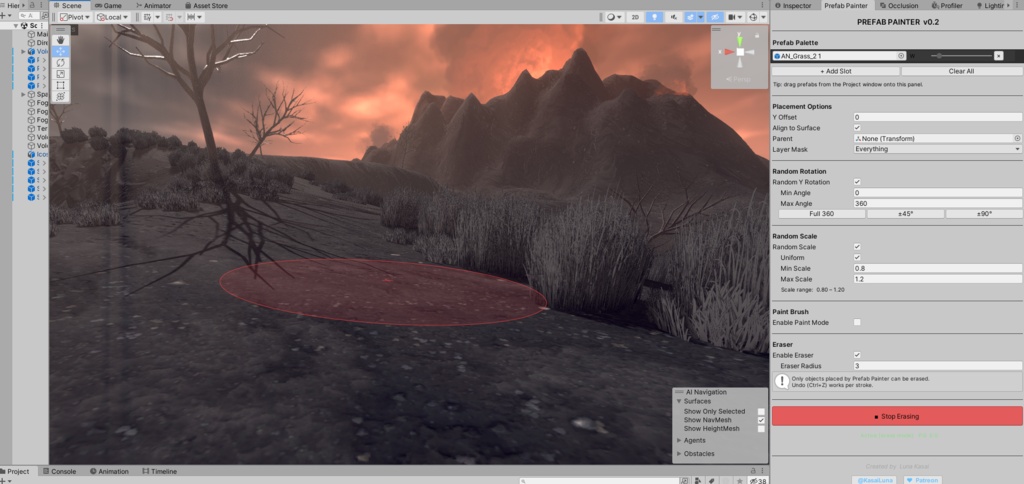Viewport: 1024px width, 484px height.
Task: Open scene camera settings
Action: click(x=735, y=17)
